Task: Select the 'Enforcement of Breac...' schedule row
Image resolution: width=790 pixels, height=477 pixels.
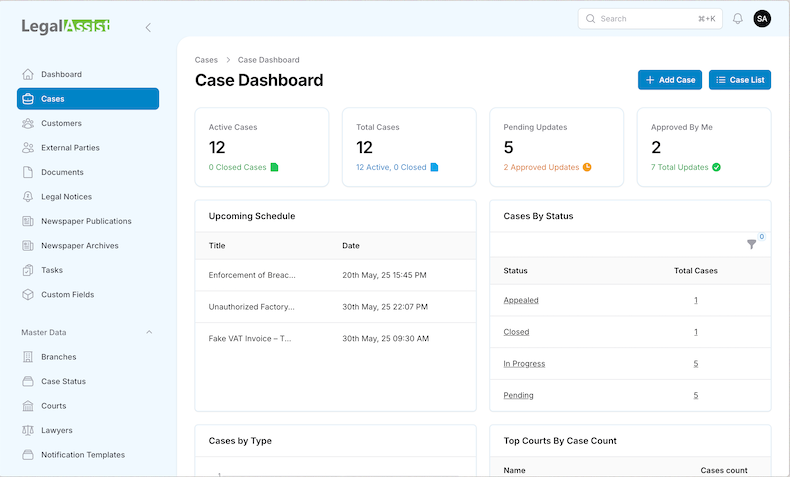Action: [x=336, y=275]
